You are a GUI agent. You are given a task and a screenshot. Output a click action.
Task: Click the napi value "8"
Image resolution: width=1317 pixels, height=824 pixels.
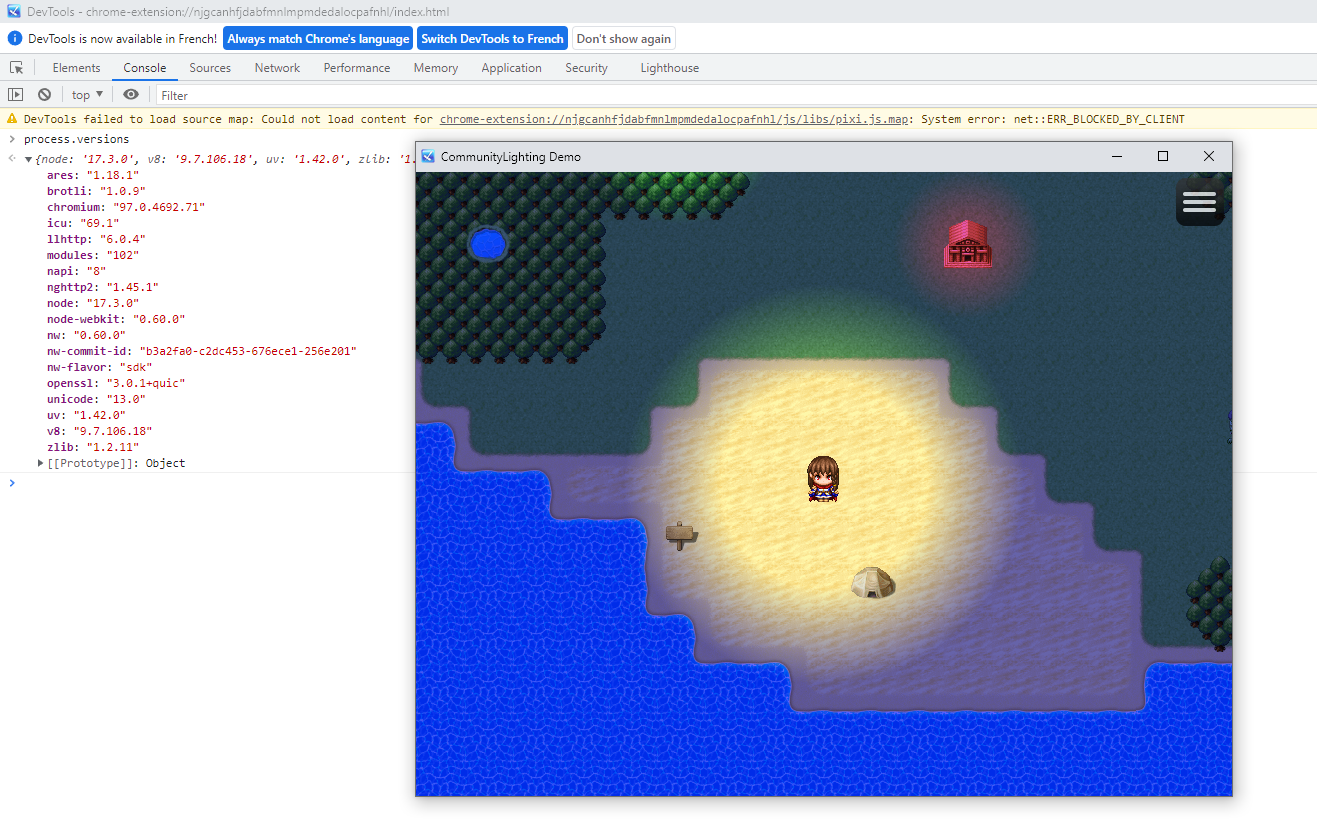[95, 271]
